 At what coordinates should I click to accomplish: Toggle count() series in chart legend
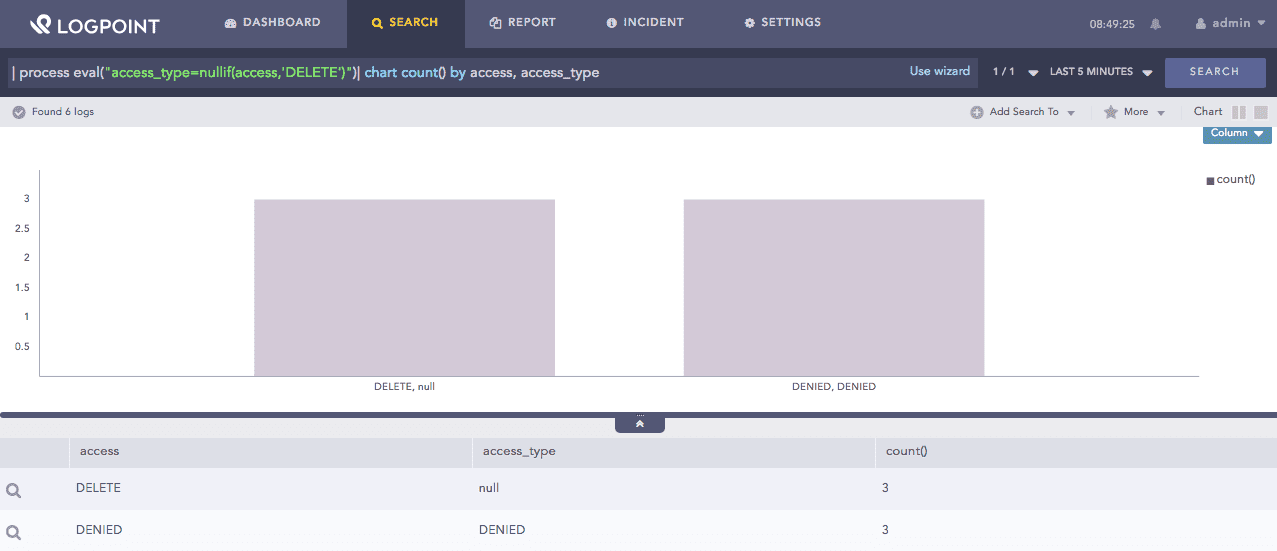coord(1230,180)
